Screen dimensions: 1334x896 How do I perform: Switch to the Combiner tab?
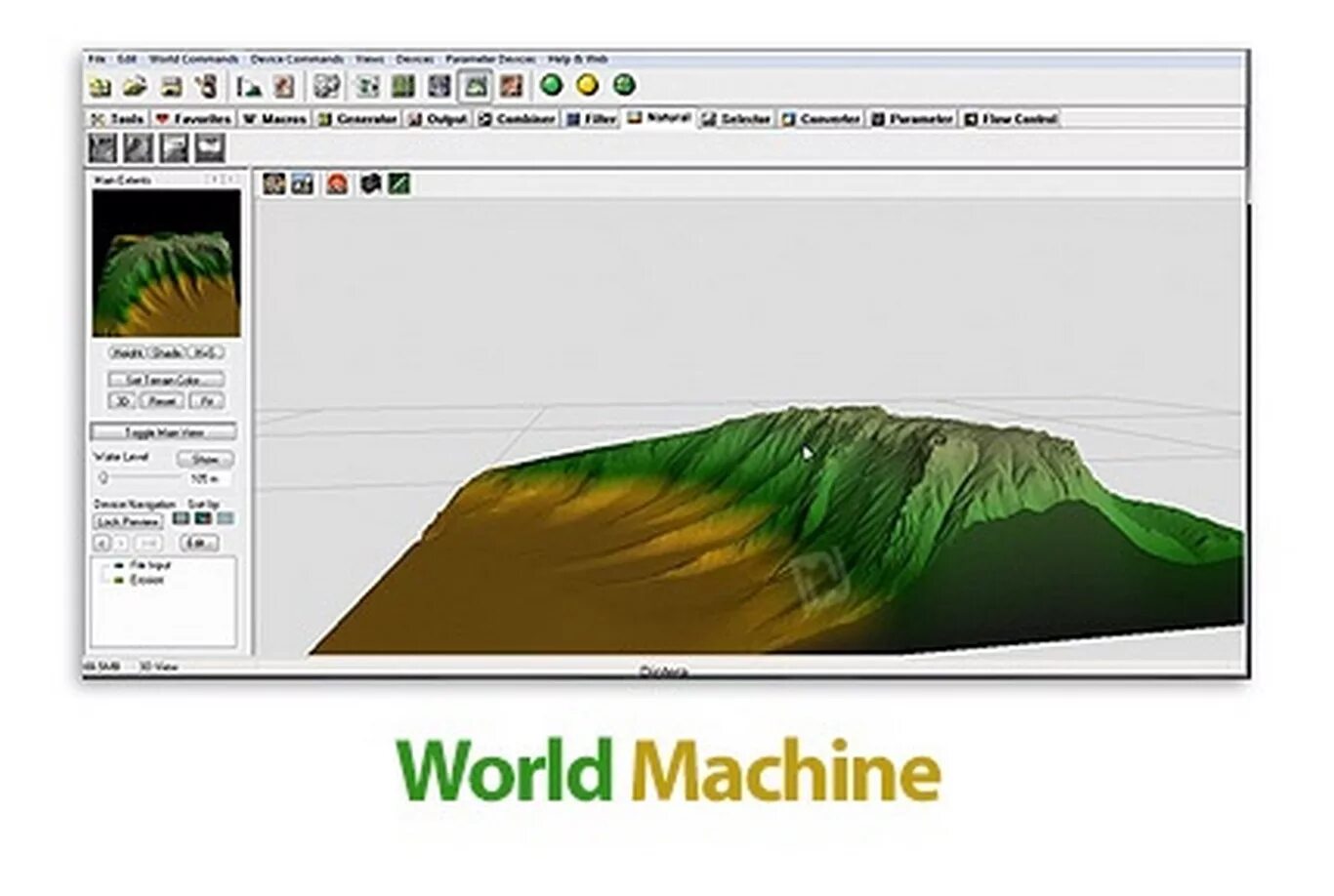517,119
